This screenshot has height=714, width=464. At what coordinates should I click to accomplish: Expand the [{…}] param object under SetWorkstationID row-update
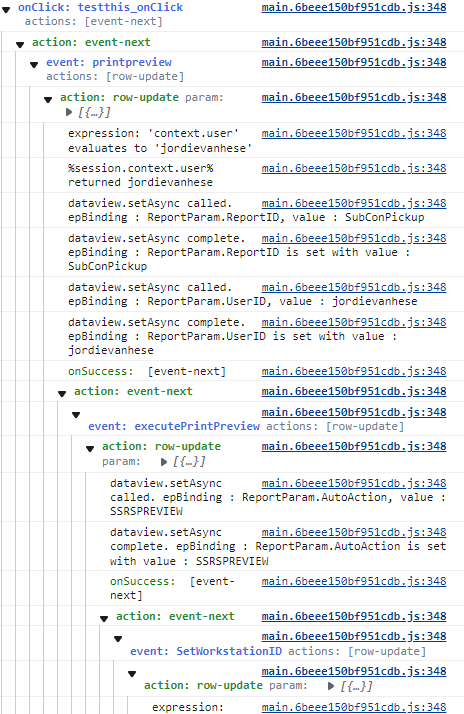[331, 686]
